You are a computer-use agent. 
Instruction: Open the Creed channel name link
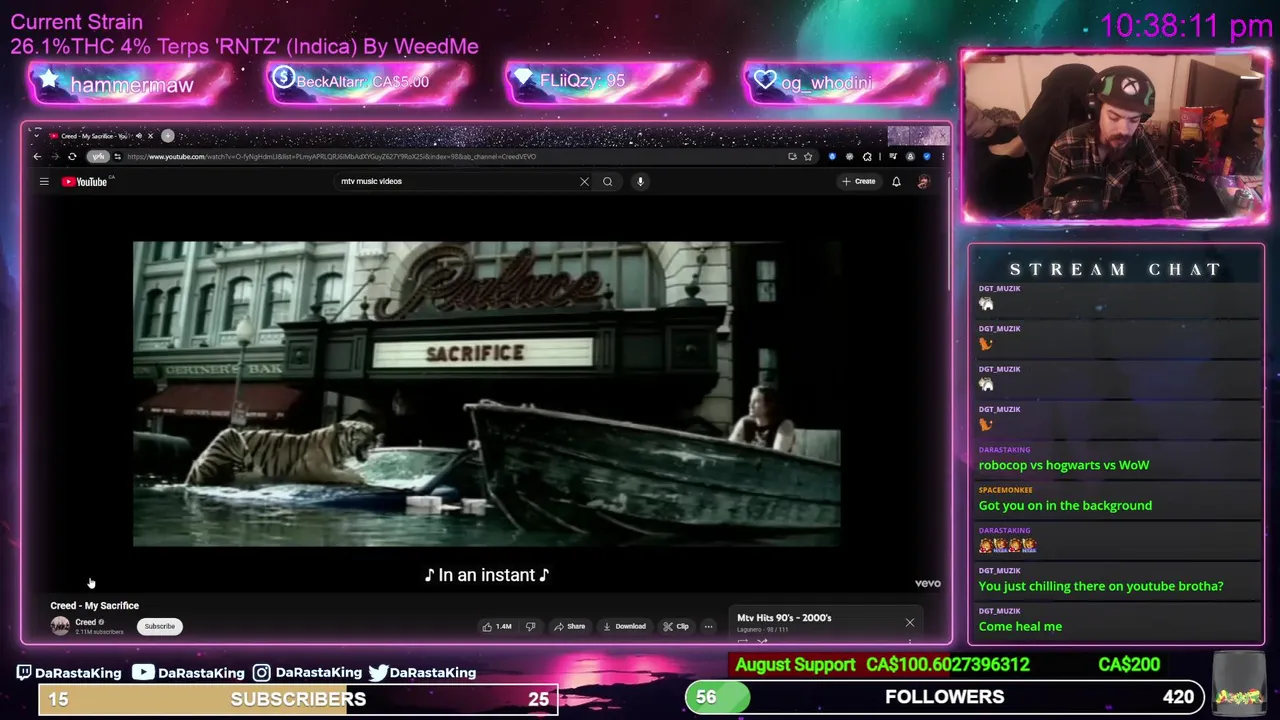[86, 622]
